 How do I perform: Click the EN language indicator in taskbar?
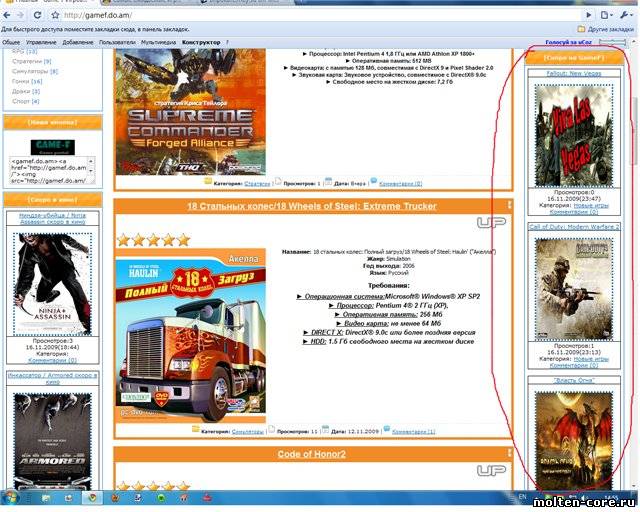tap(522, 496)
